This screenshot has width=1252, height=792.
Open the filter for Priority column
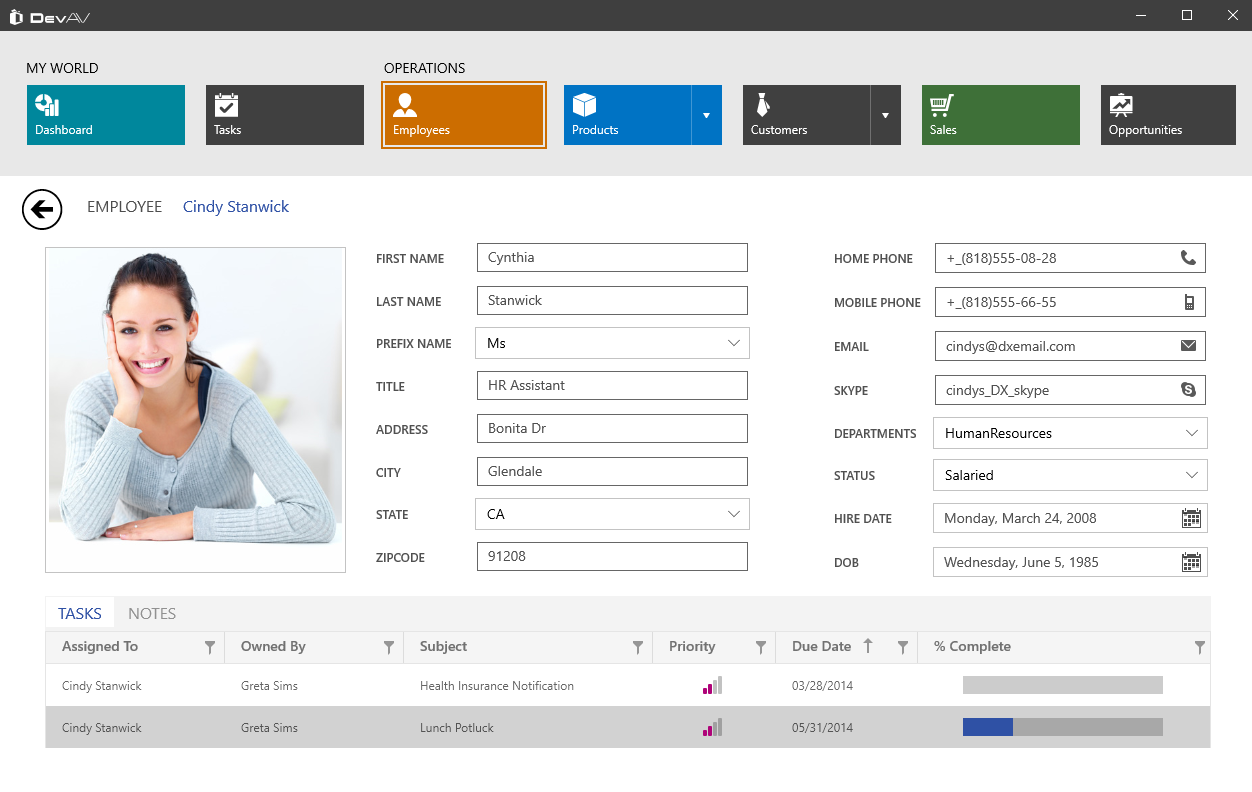click(761, 648)
